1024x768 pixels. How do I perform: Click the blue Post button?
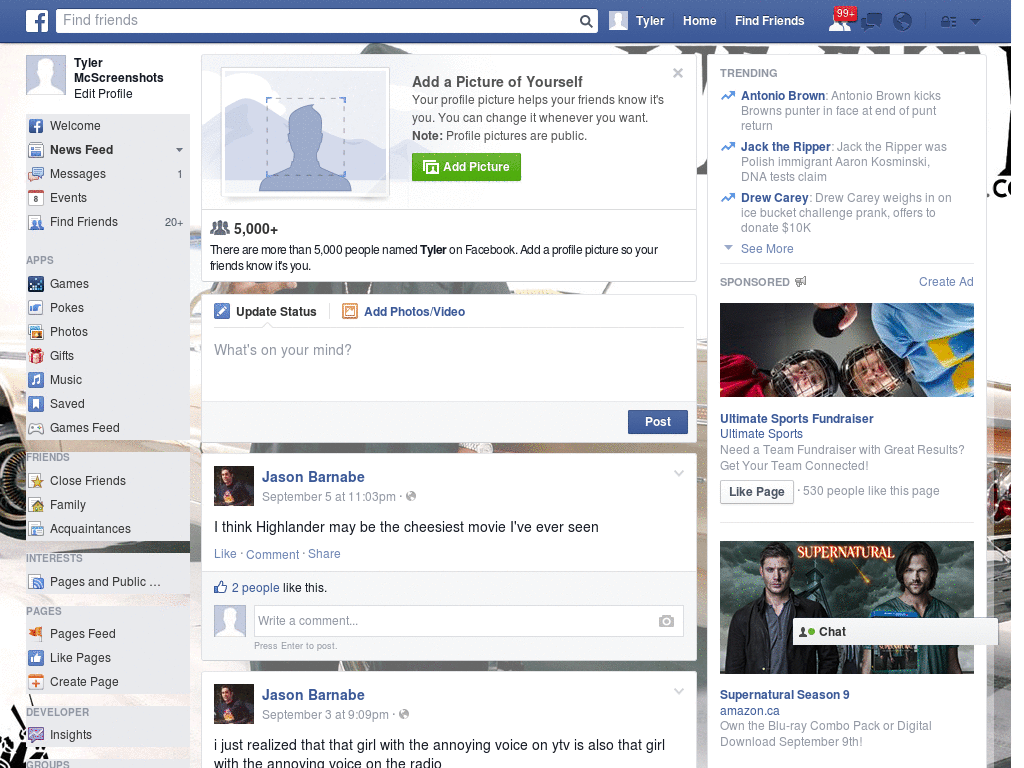click(x=658, y=422)
